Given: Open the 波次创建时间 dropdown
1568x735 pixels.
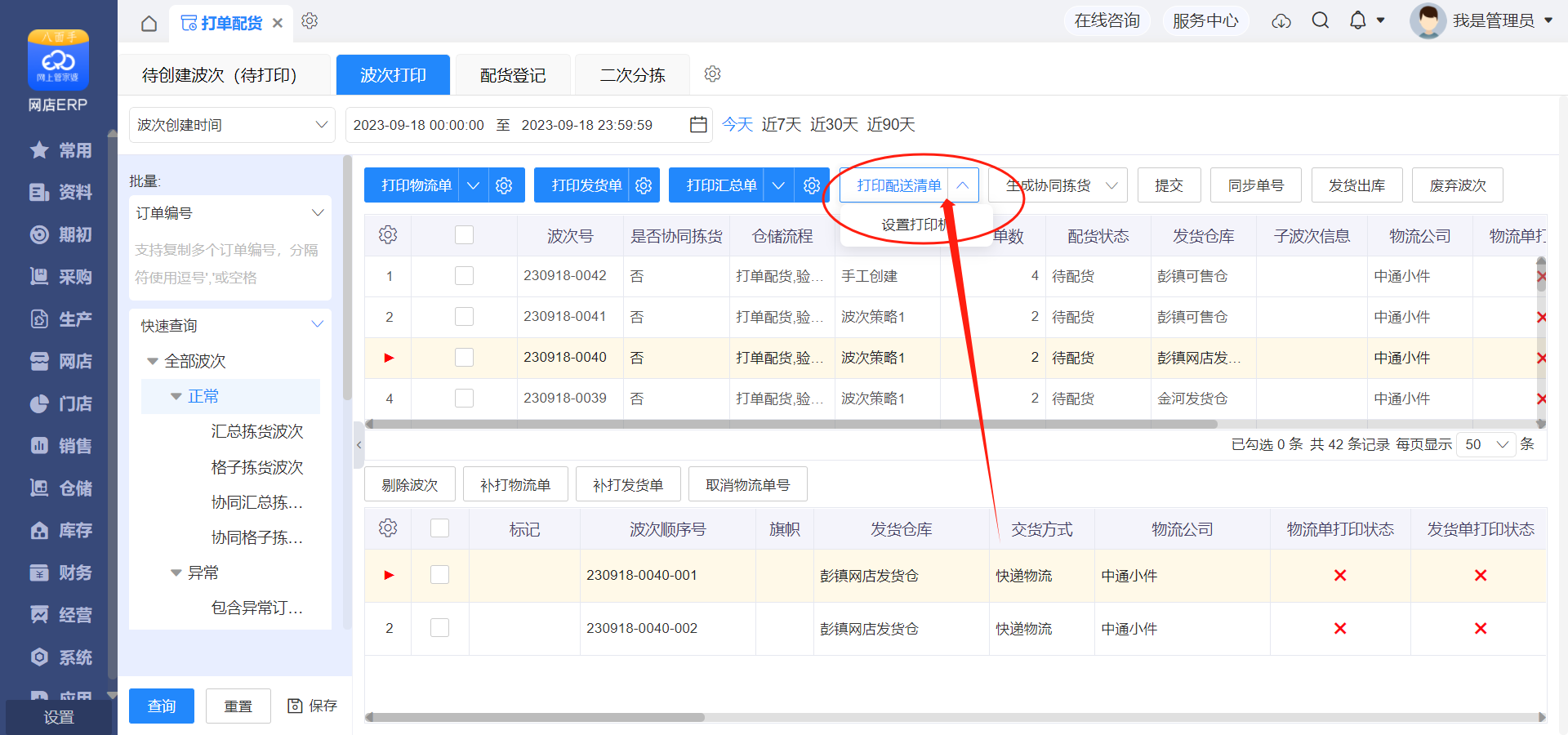Looking at the screenshot, I should [x=232, y=125].
